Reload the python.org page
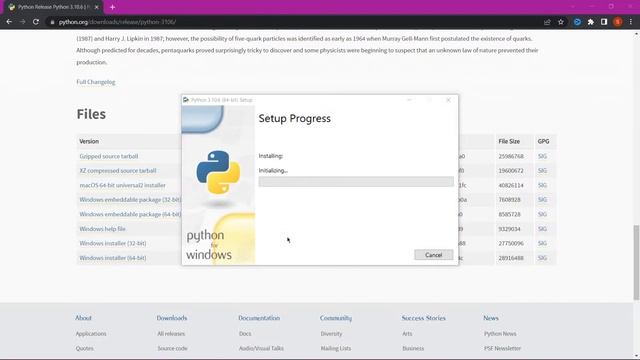Screen dimensions: 640x360 pyautogui.click(x=36, y=22)
